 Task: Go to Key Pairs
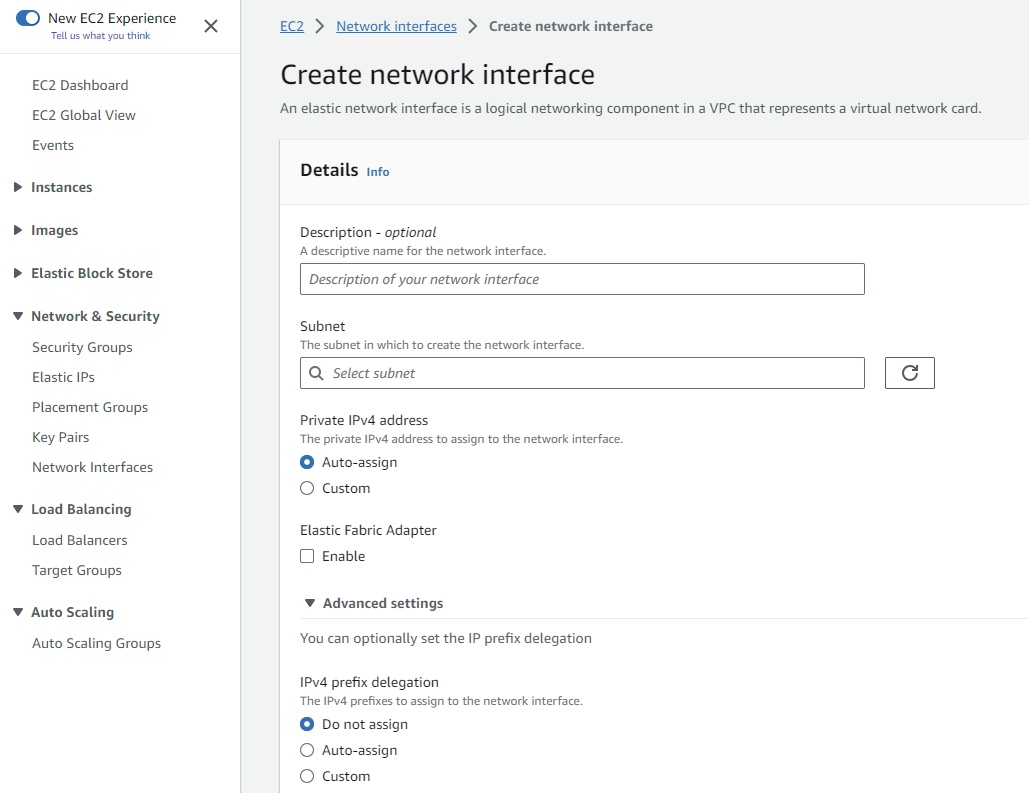coord(60,438)
